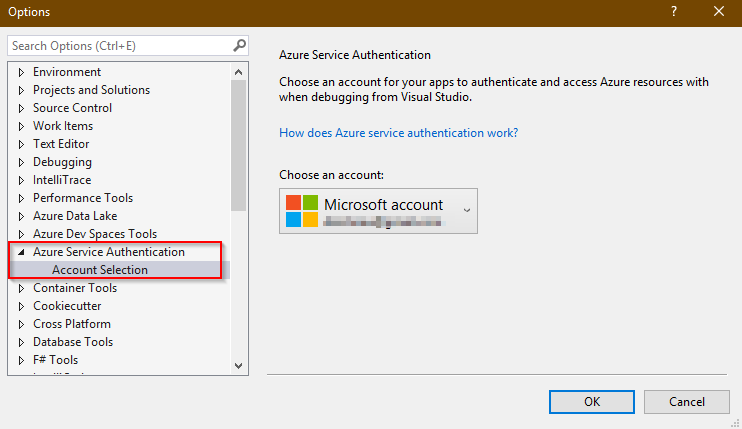Expand the Azure Dev Spaces Tools node
Viewport: 742px width, 429px height.
point(21,234)
